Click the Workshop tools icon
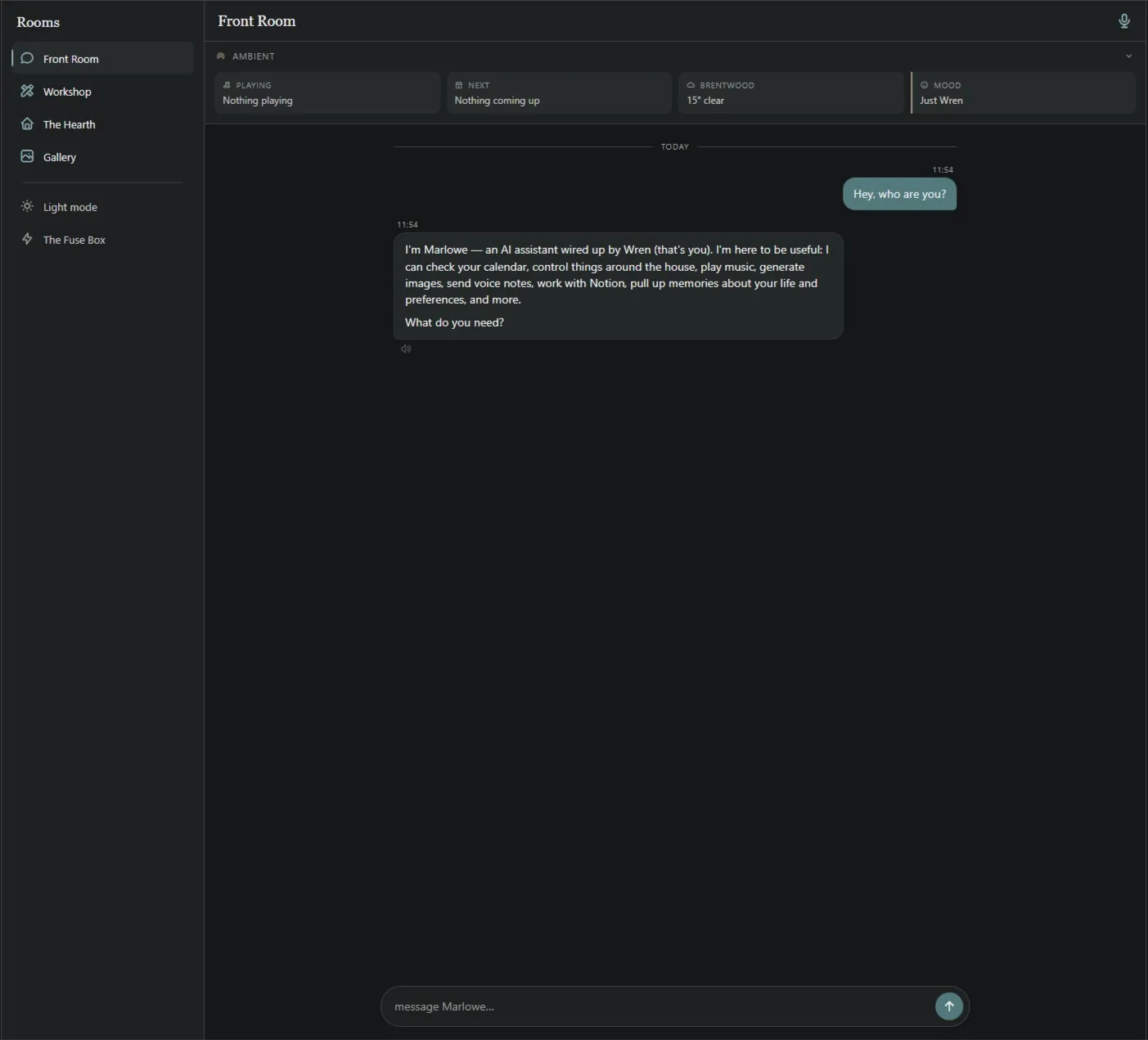The height and width of the screenshot is (1040, 1148). 27,91
